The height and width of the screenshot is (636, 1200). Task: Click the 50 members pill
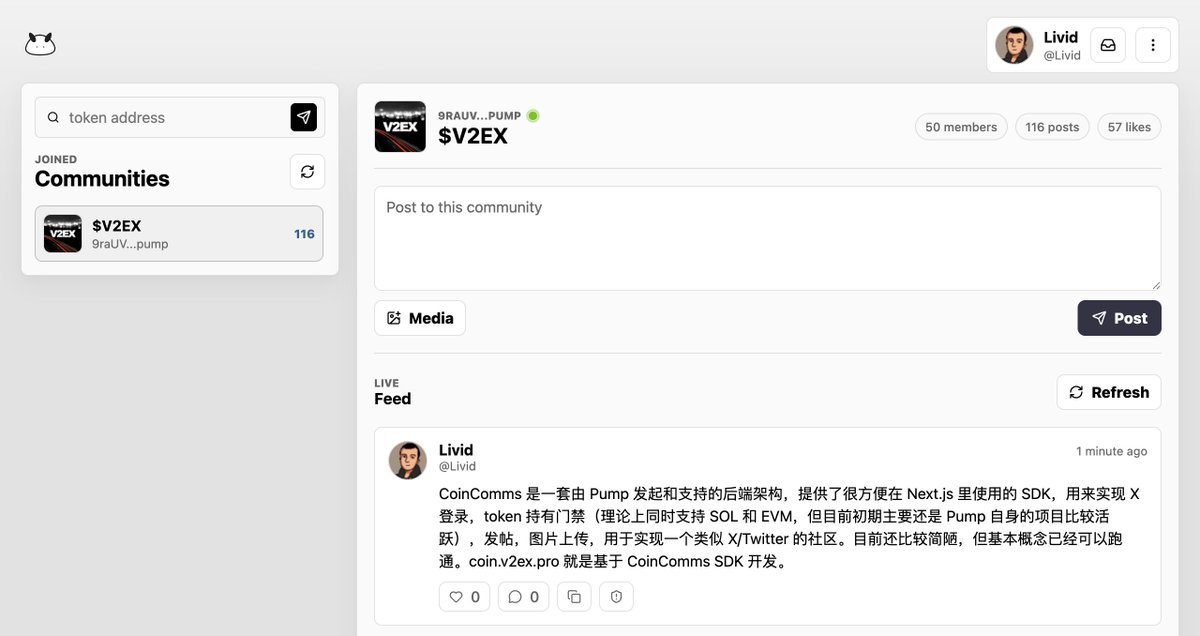[x=961, y=127]
